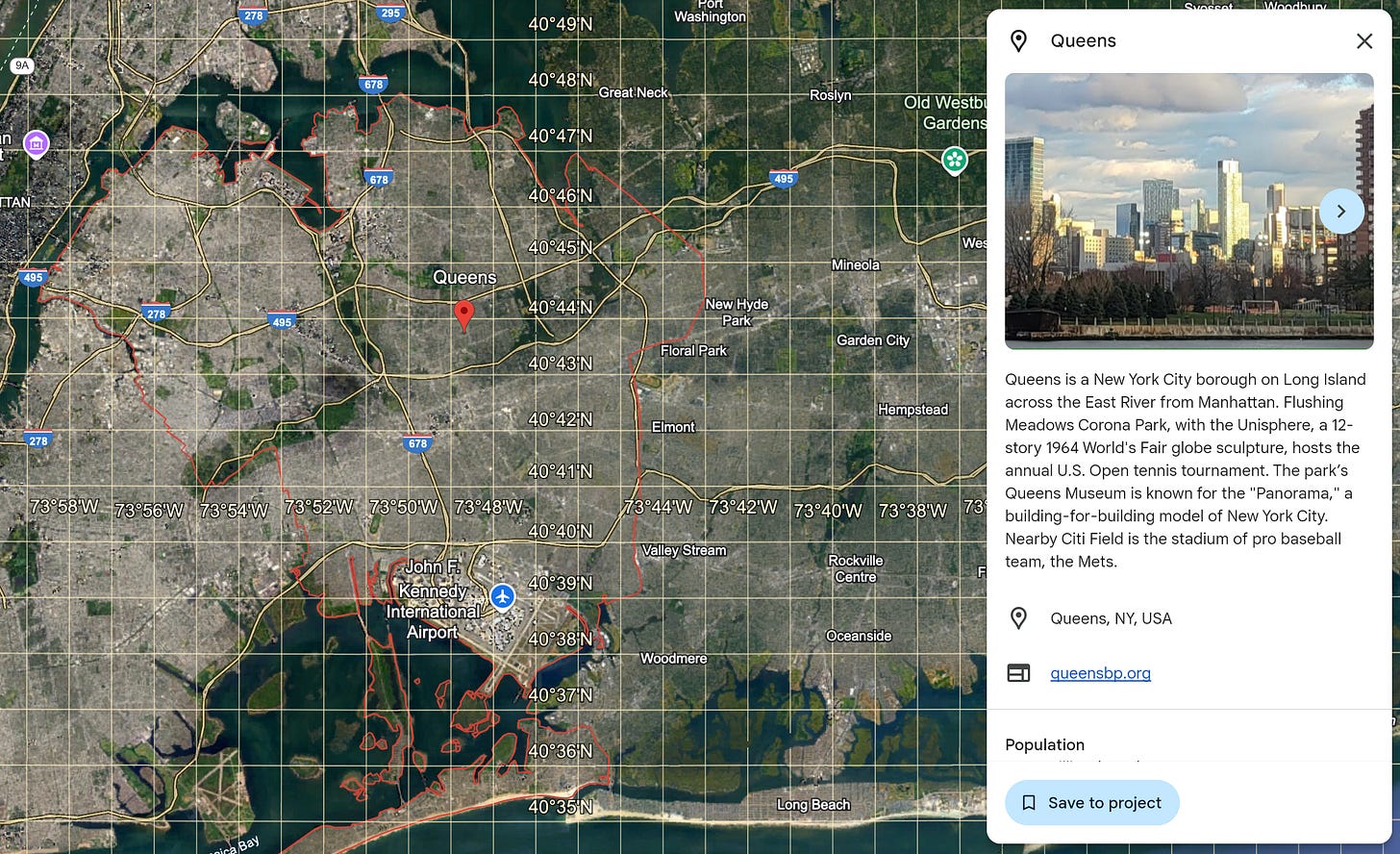Click the 40°44'N latitude label

tap(561, 308)
